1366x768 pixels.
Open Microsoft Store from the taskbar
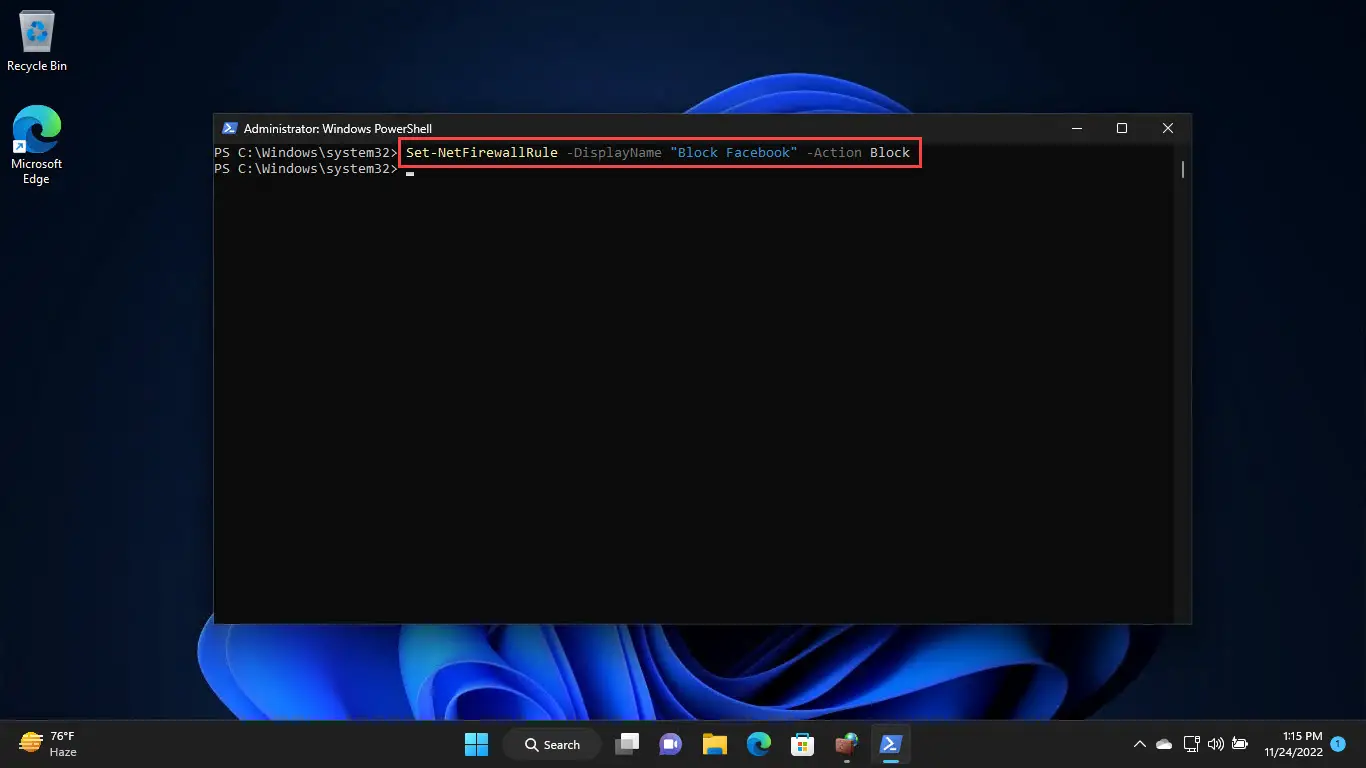802,744
